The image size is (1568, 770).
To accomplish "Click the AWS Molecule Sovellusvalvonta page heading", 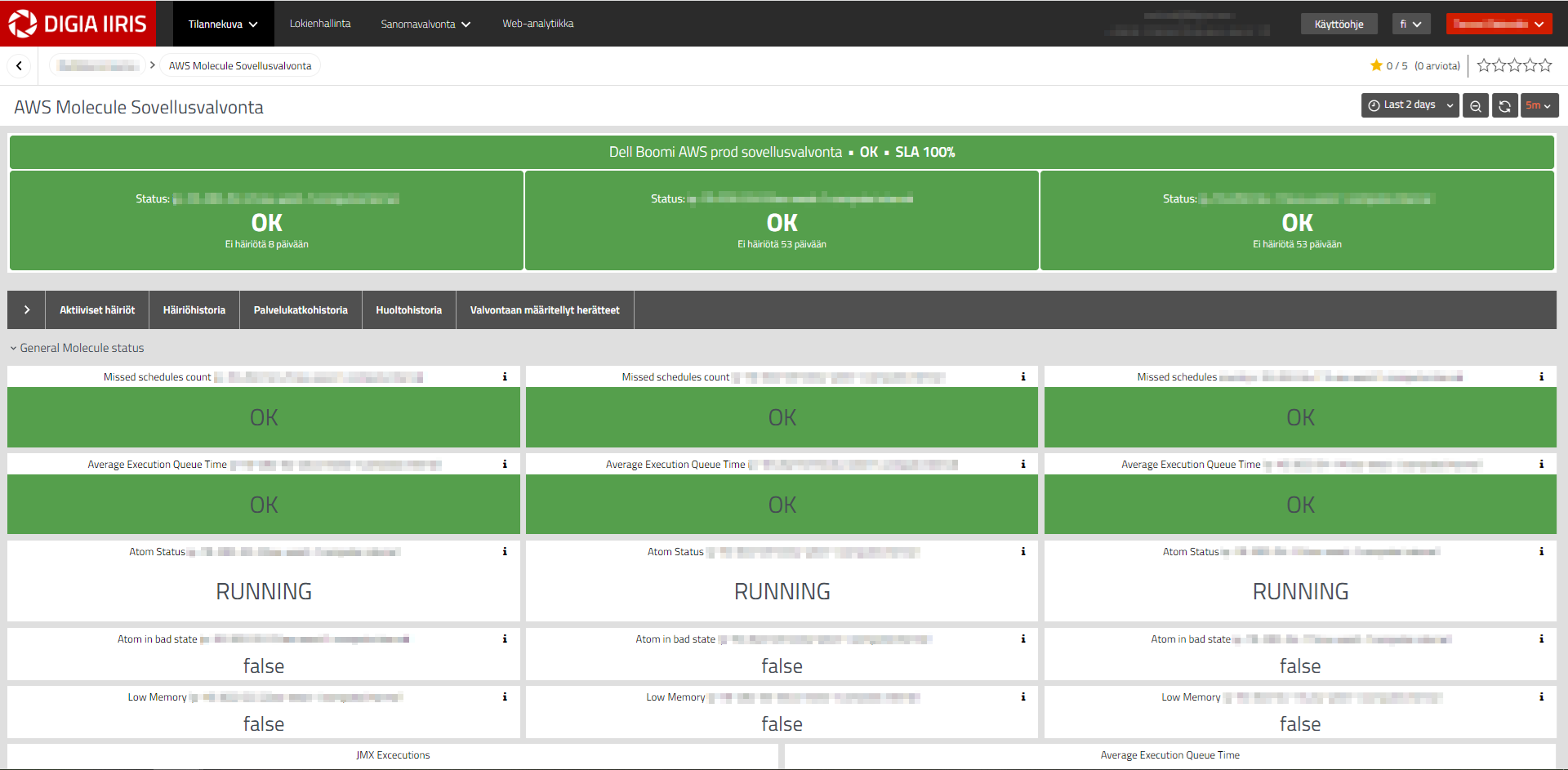I will point(139,107).
